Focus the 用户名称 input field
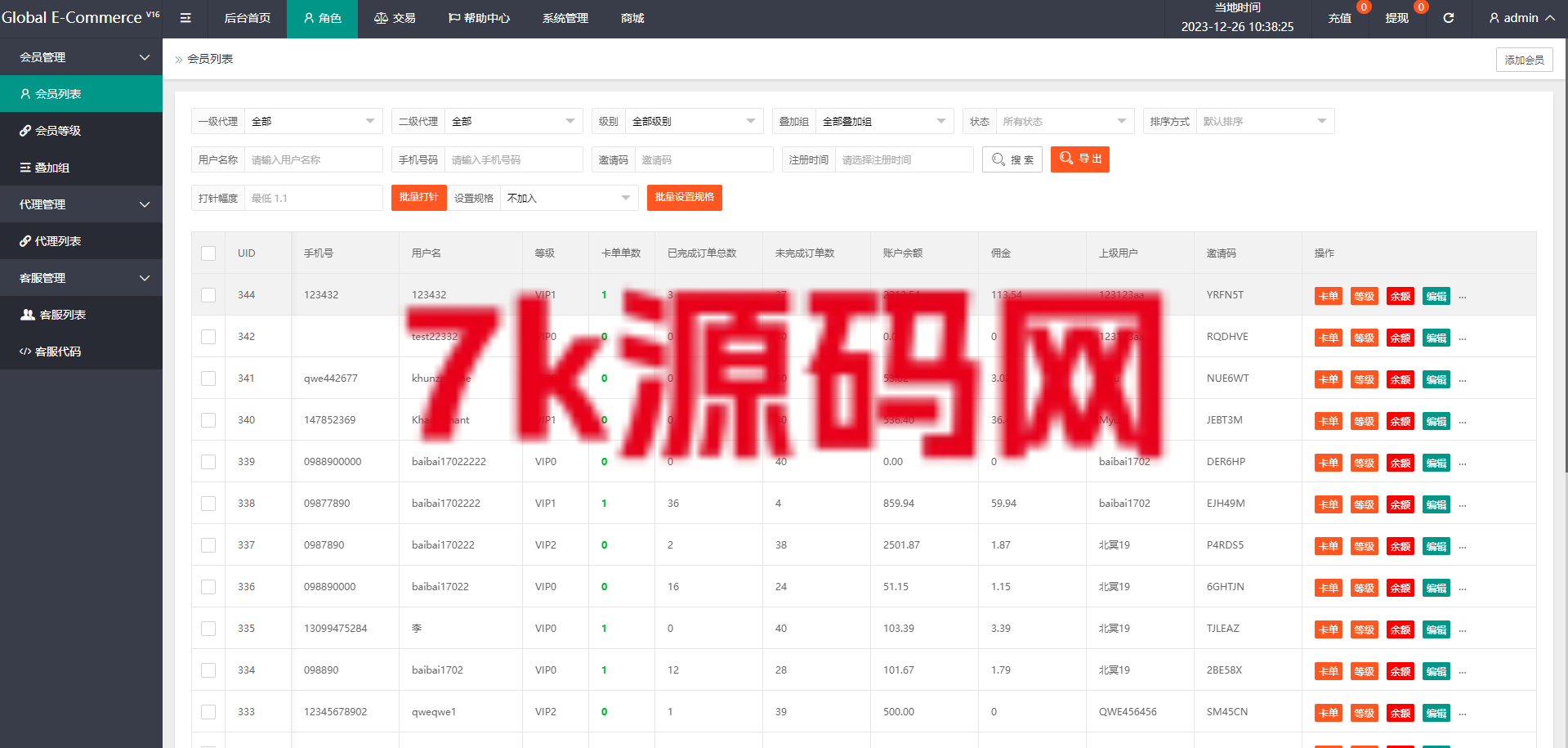The width and height of the screenshot is (1568, 748). pos(314,159)
